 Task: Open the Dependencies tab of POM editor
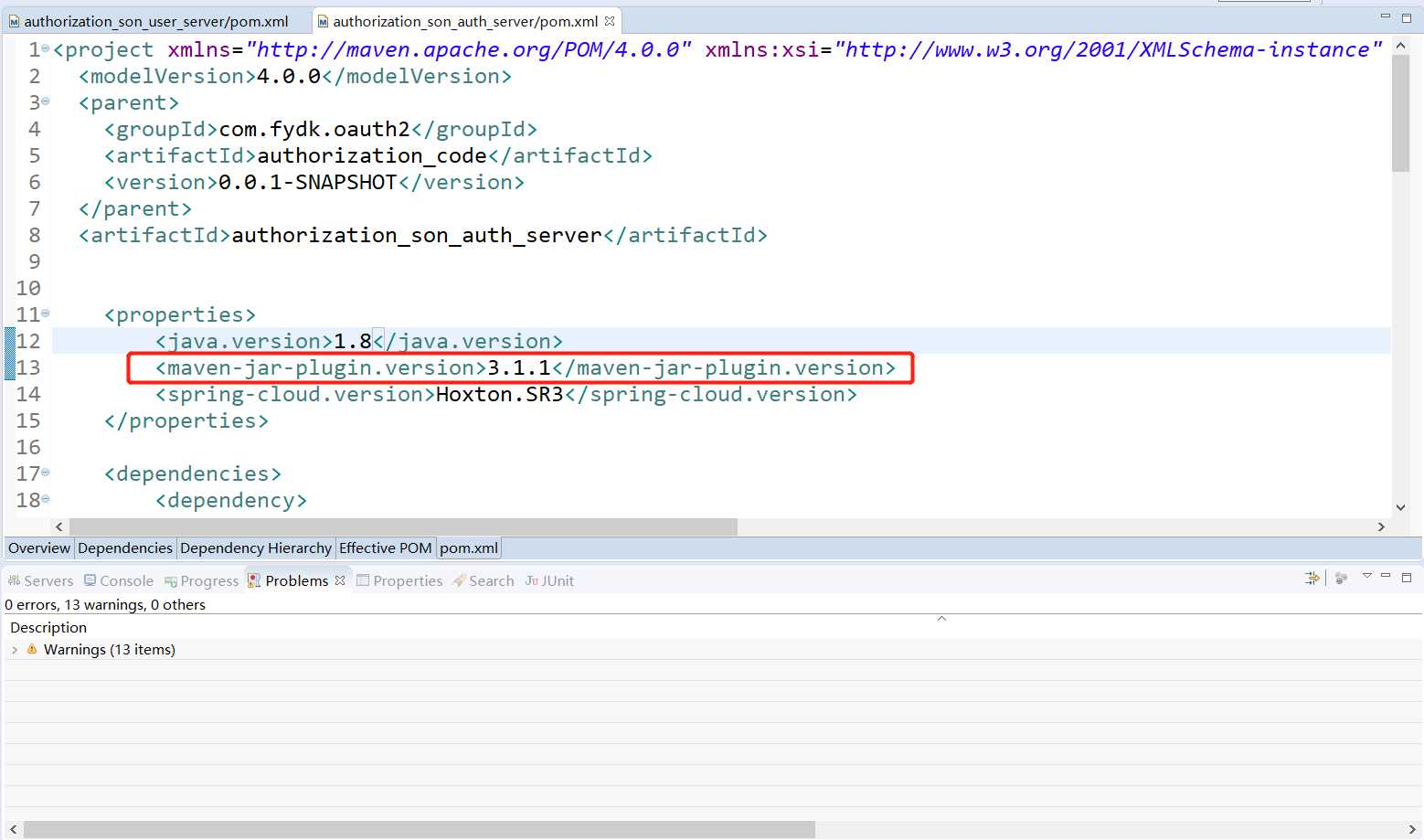(x=125, y=548)
